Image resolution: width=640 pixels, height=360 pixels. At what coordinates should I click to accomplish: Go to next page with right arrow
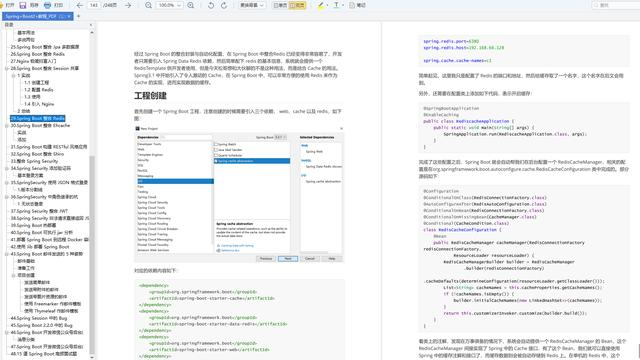click(x=128, y=5)
